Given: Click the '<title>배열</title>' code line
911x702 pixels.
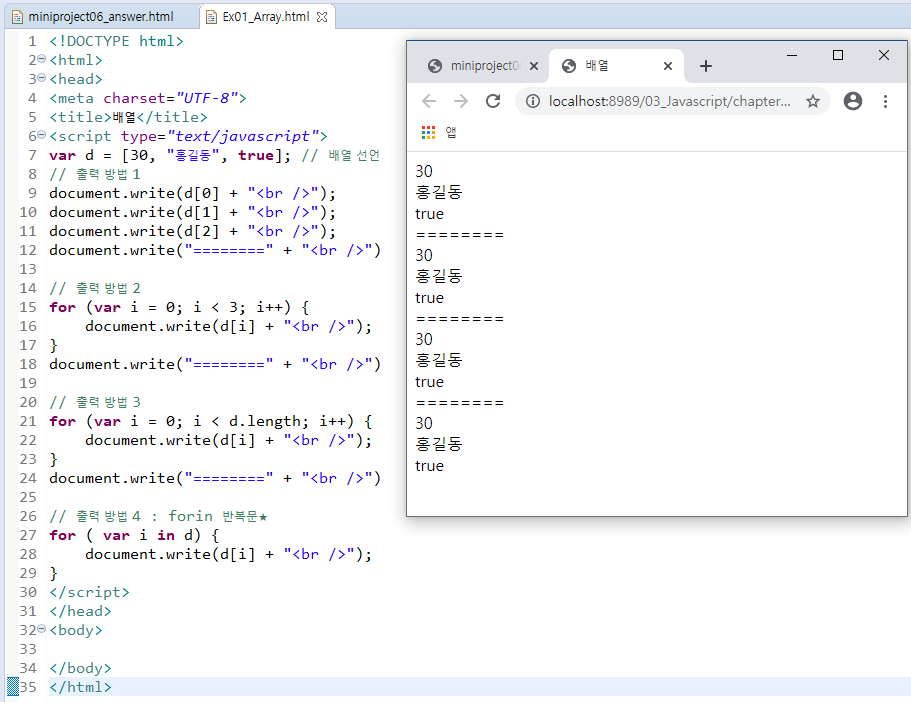Looking at the screenshot, I should tap(128, 117).
